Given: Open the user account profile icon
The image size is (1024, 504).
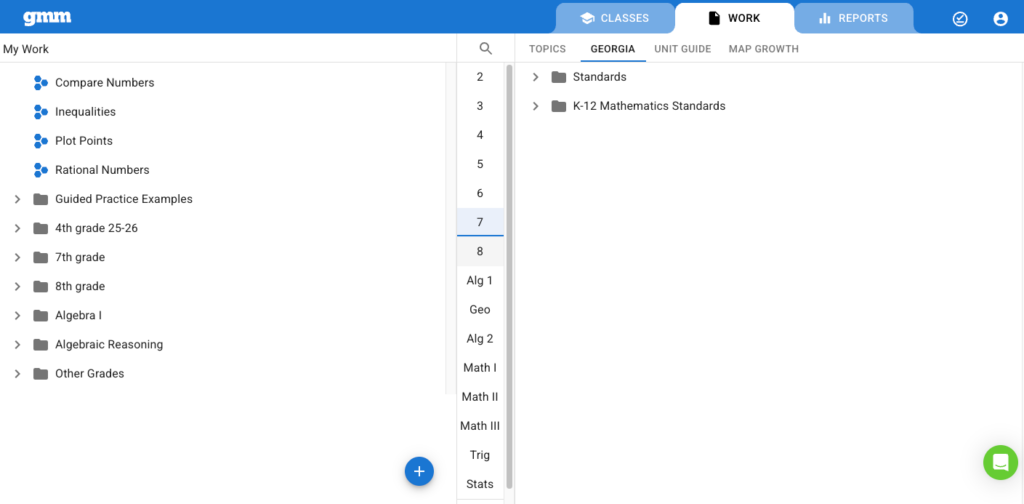Looking at the screenshot, I should coord(1000,18).
